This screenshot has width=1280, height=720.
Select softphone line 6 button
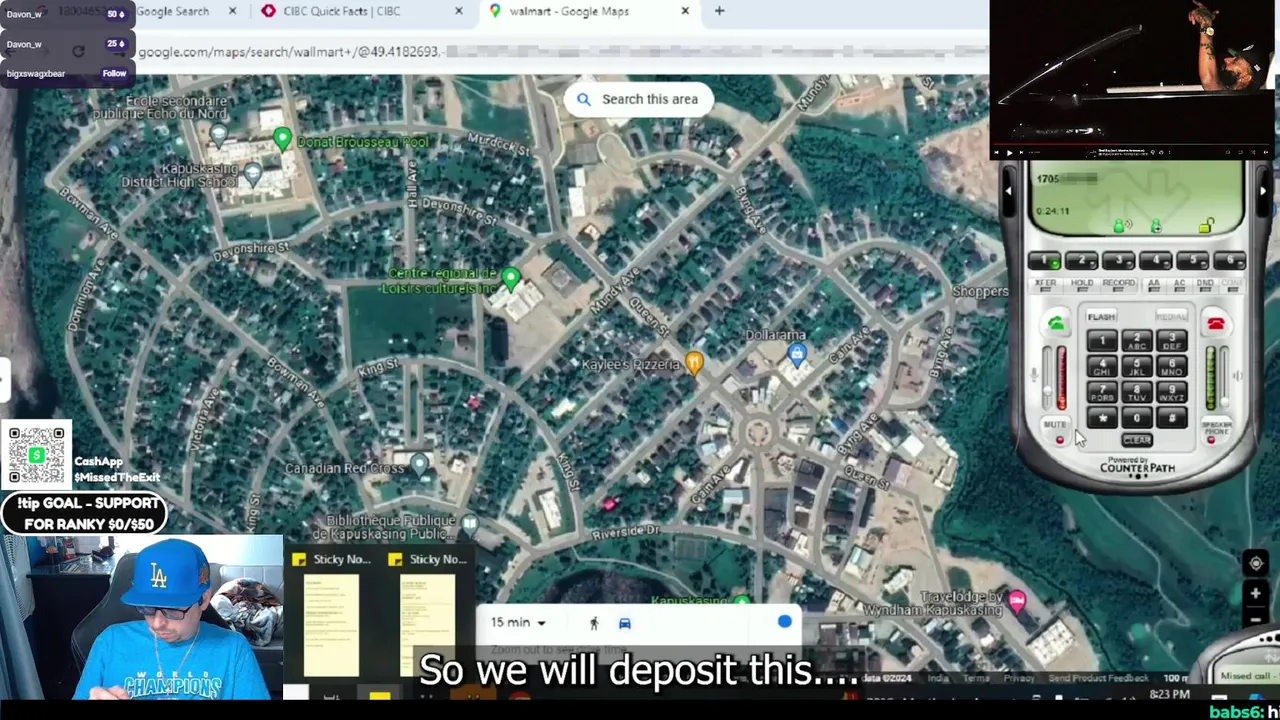[1230, 260]
